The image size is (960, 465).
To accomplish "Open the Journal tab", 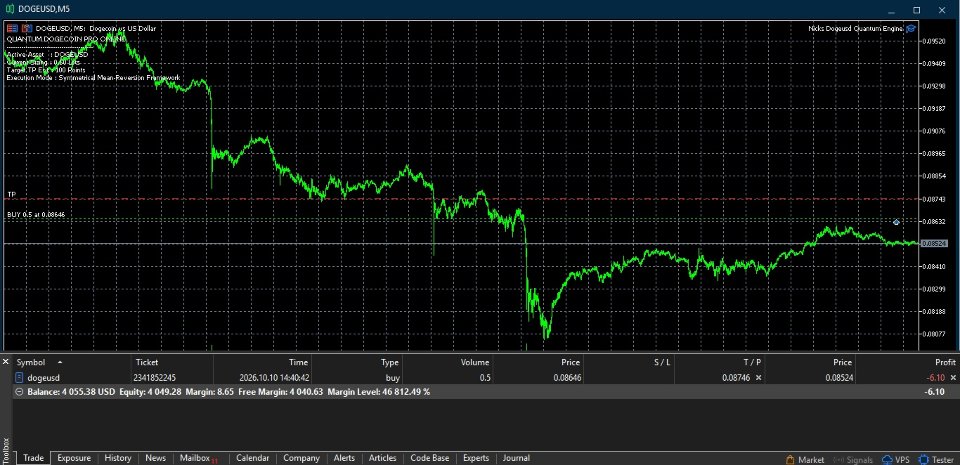I will coord(516,458).
